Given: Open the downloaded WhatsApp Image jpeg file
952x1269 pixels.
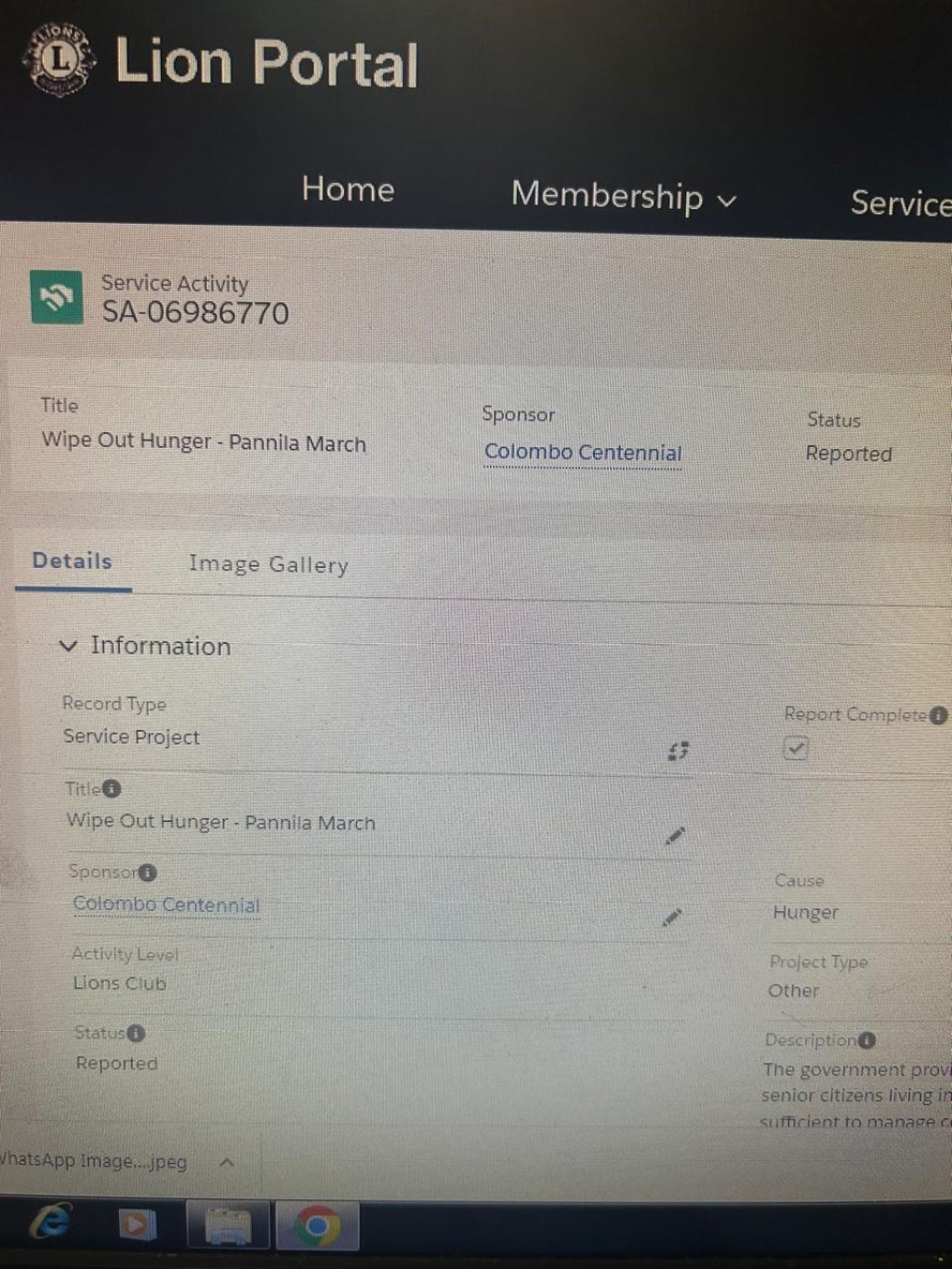Looking at the screenshot, I should tap(94, 1161).
